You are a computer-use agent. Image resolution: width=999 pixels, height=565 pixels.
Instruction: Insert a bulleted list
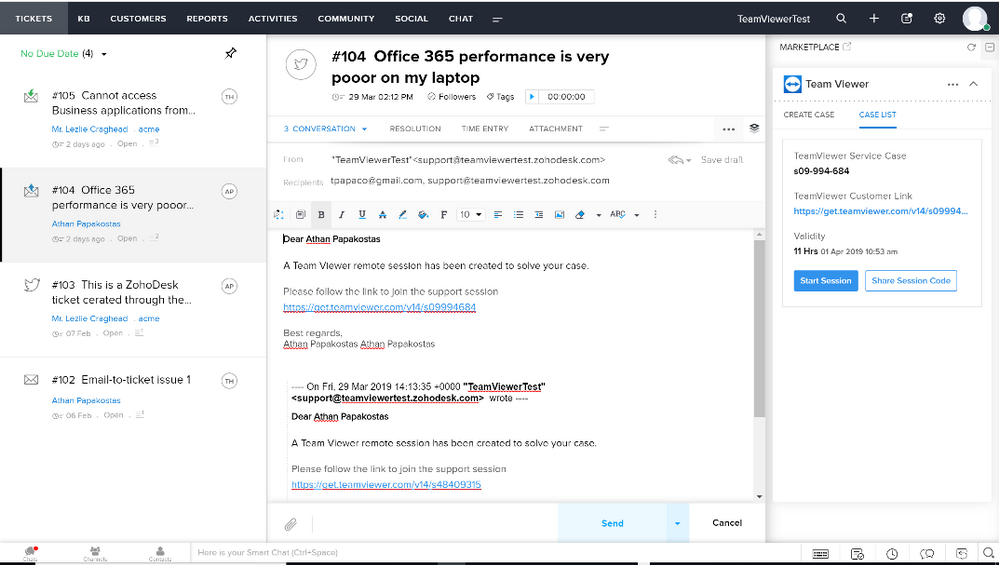coord(519,215)
